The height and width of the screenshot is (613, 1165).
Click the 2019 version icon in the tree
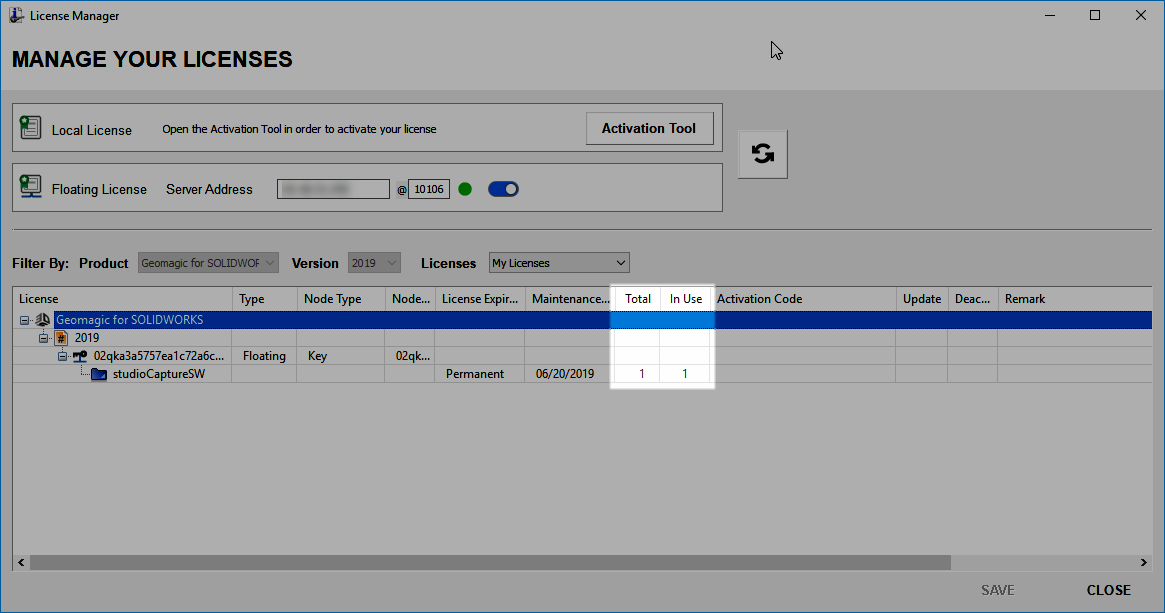pyautogui.click(x=59, y=337)
